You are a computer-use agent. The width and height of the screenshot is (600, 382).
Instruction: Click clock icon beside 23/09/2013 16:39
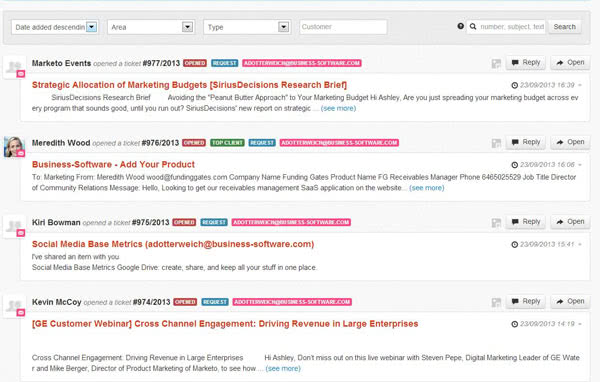515,85
